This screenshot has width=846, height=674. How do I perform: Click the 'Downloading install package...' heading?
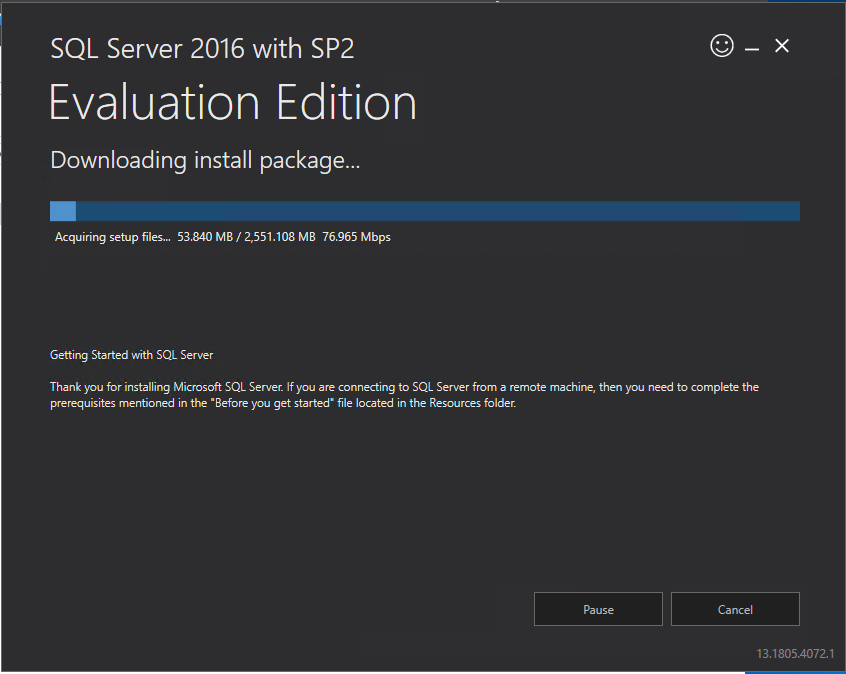pos(205,160)
